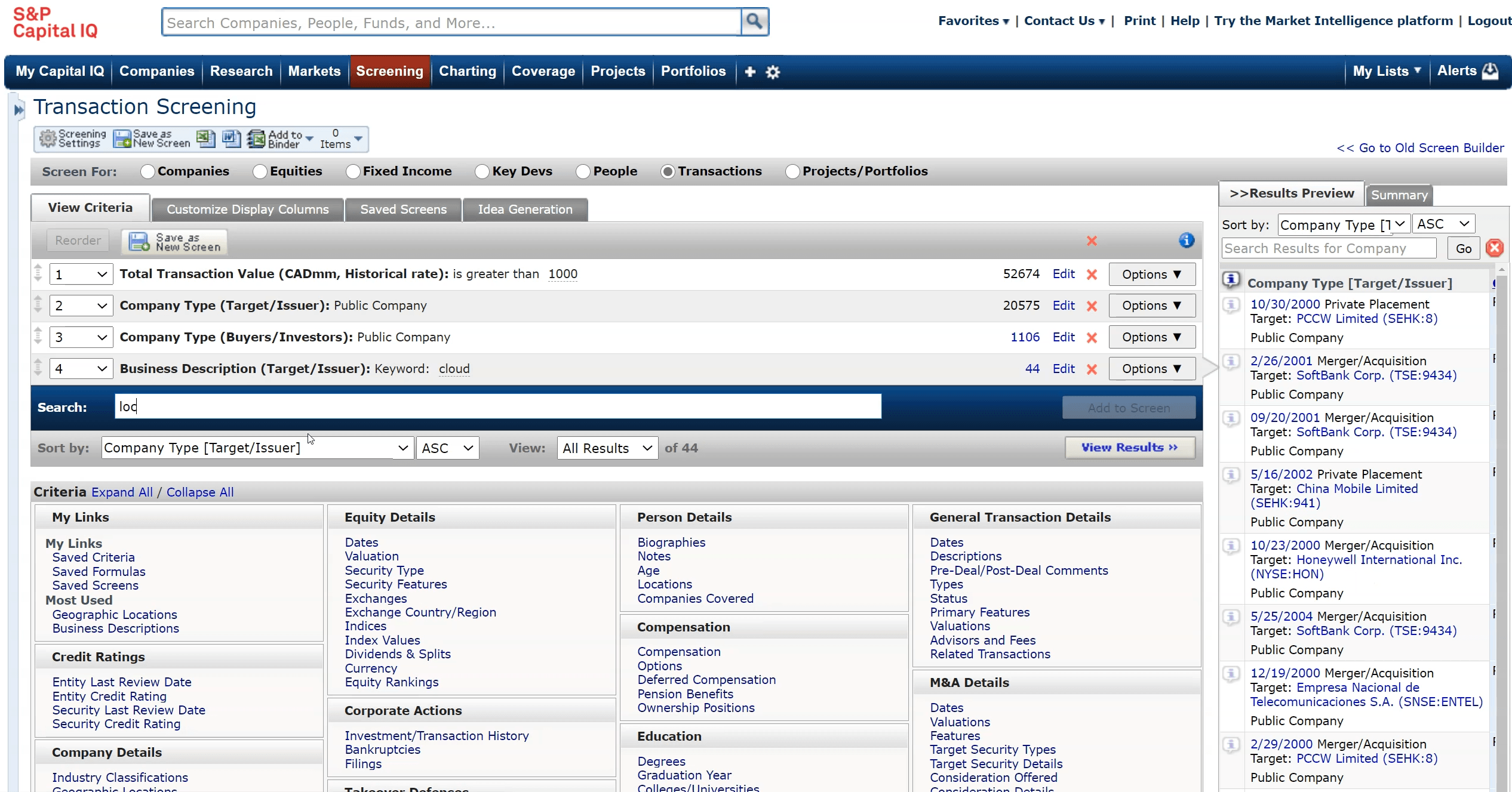Click the Expand All link
This screenshot has width=1512, height=792.
click(122, 492)
